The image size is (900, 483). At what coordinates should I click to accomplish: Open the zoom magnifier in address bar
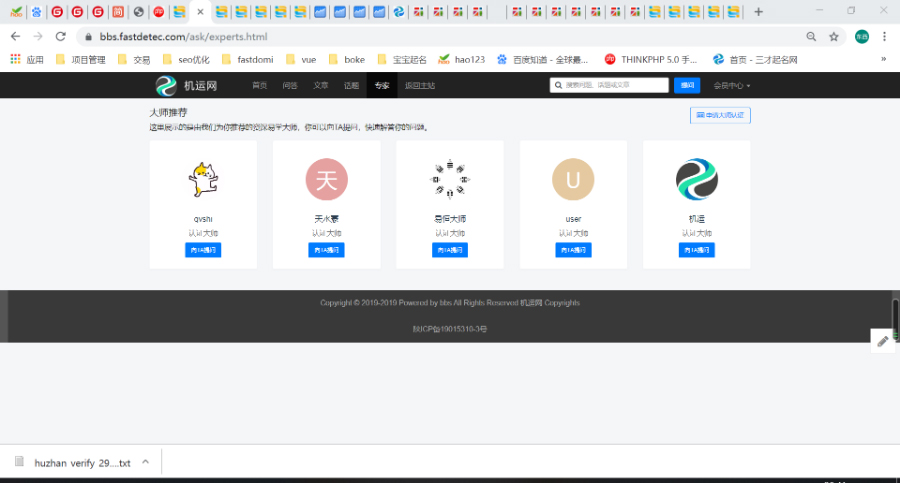pyautogui.click(x=811, y=37)
